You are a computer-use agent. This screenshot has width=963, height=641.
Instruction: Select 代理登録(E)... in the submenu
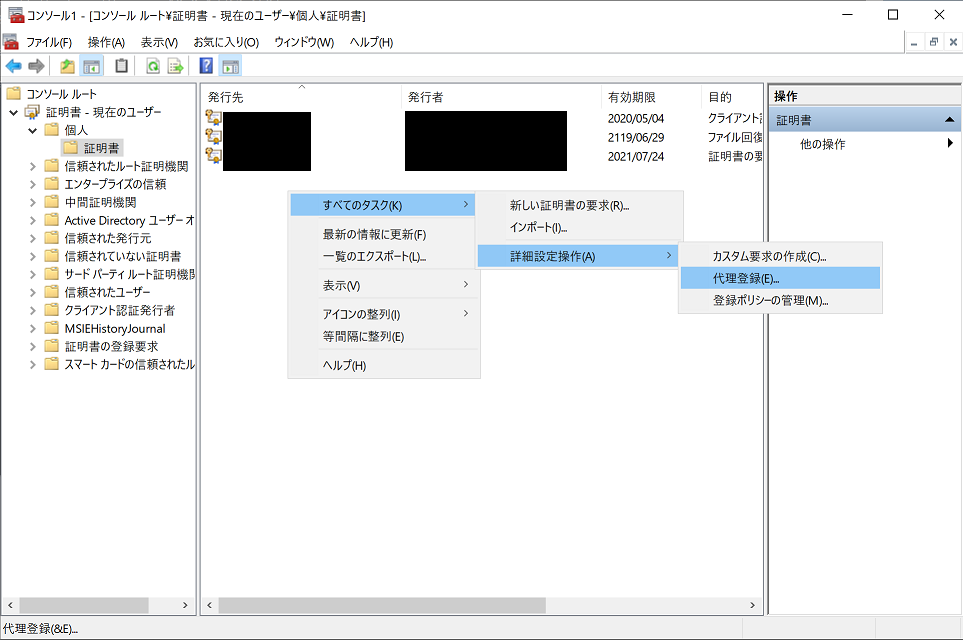click(x=746, y=278)
